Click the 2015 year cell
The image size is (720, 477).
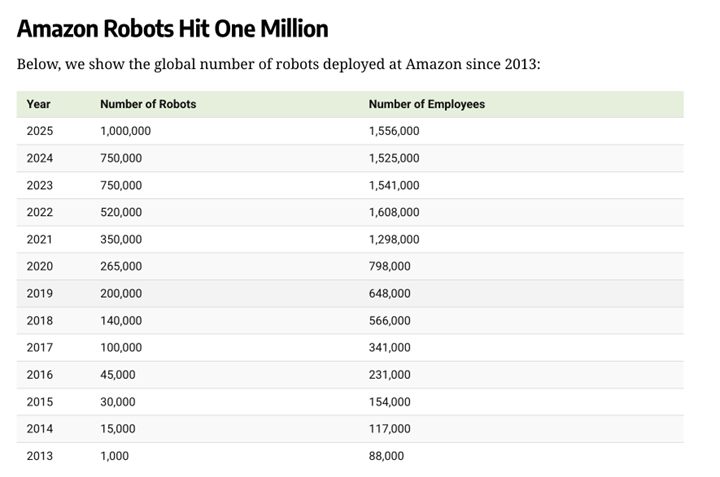[x=40, y=401]
